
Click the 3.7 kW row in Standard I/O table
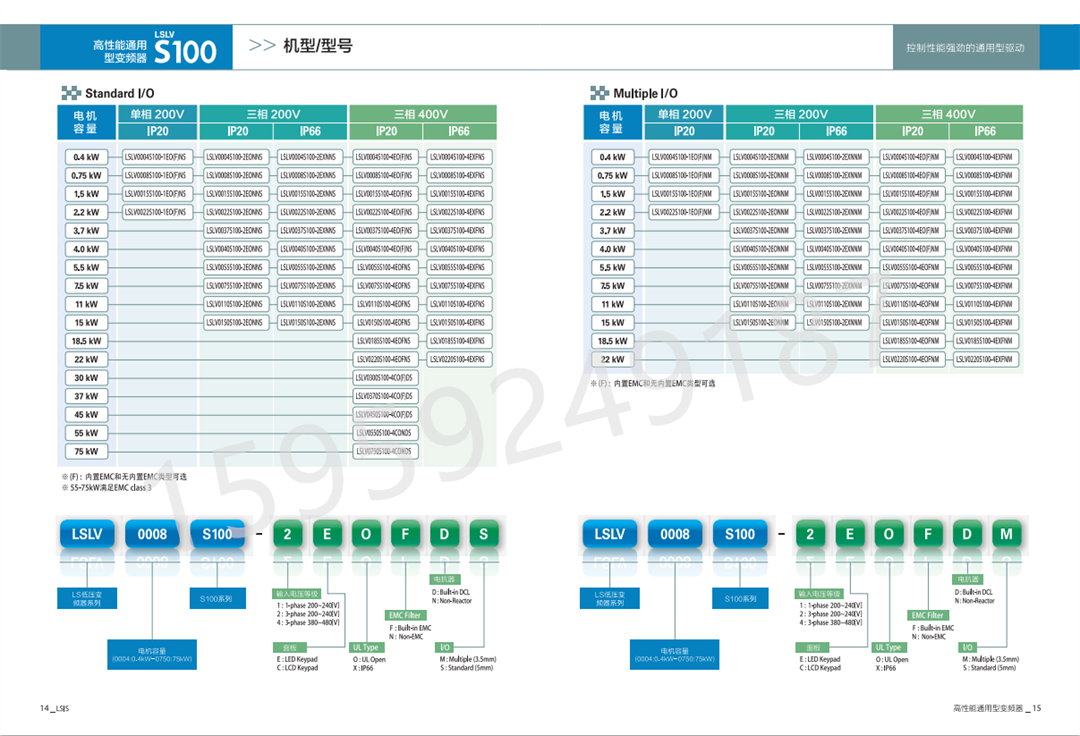(x=279, y=231)
